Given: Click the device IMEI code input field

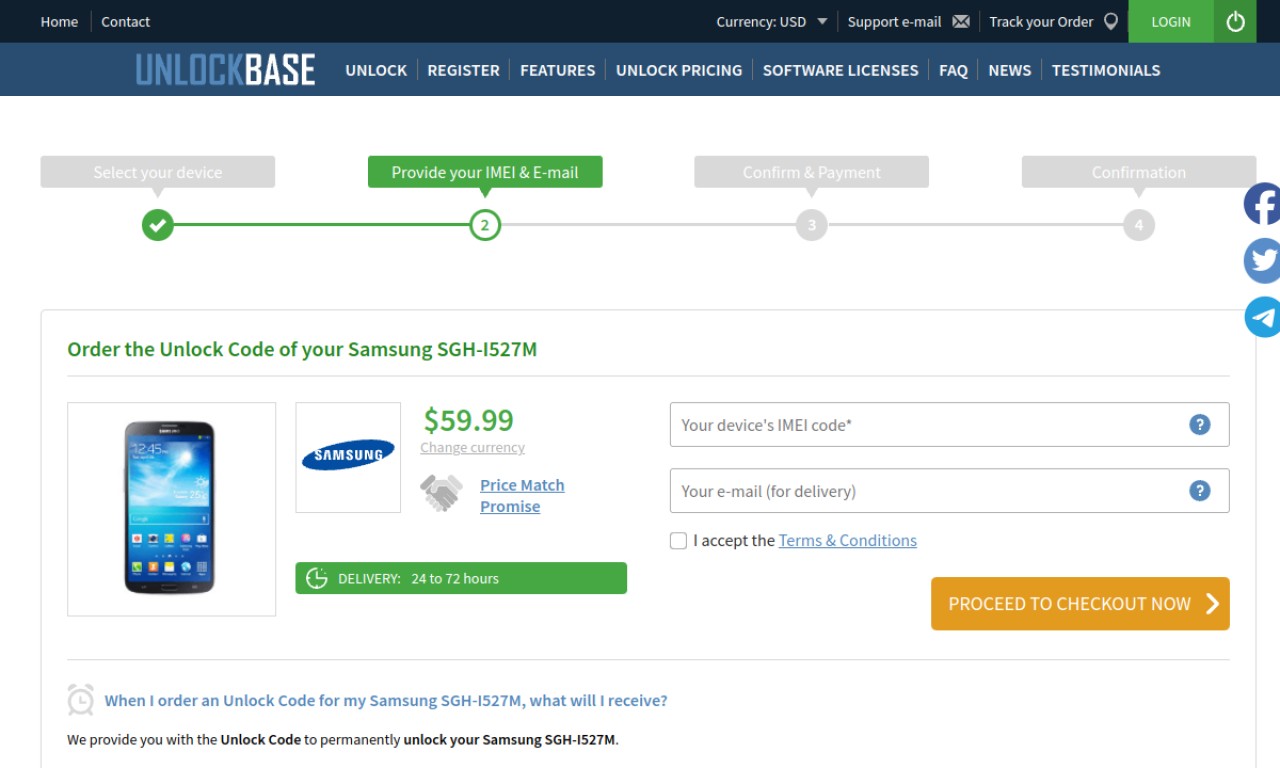Looking at the screenshot, I should tap(949, 425).
